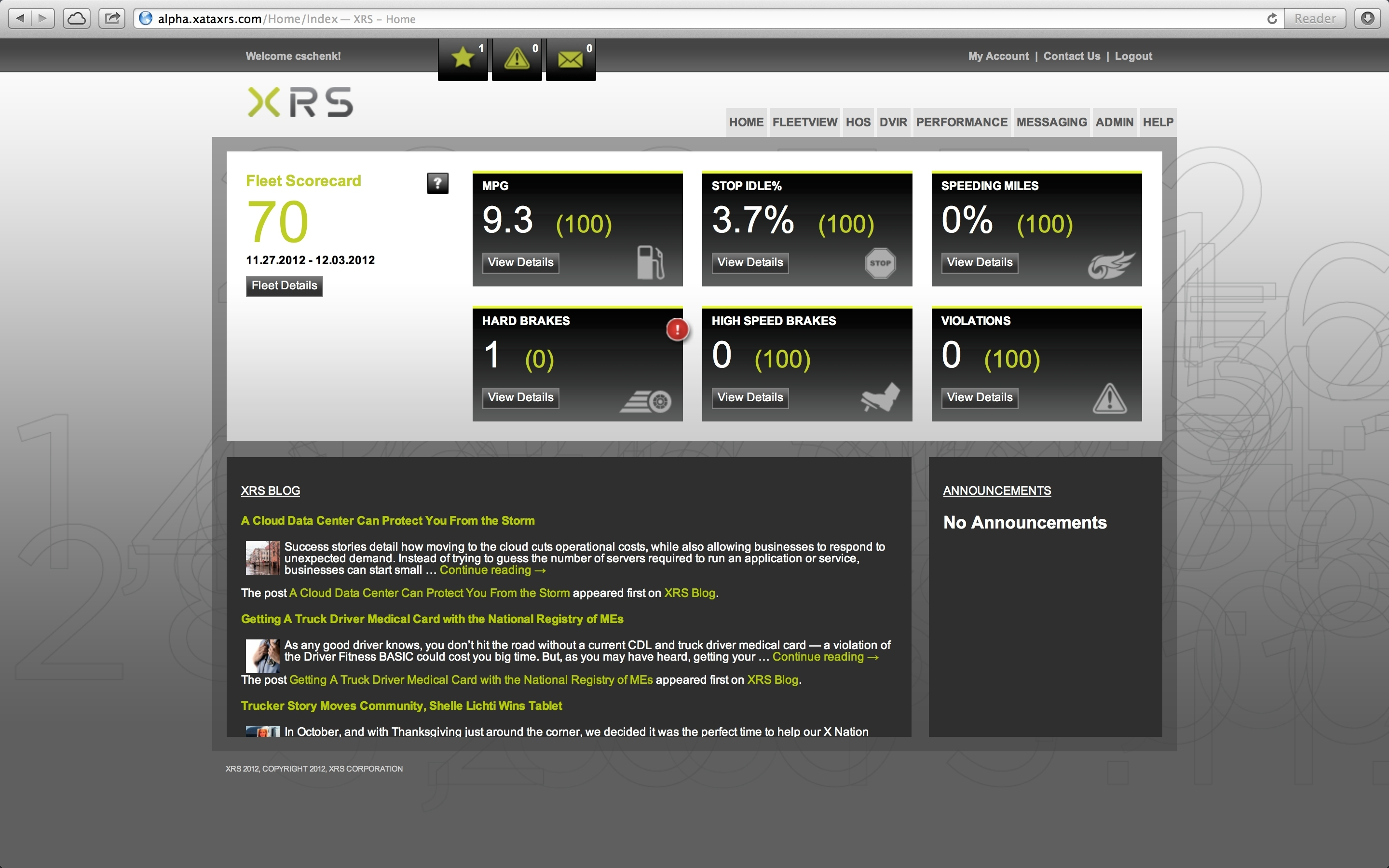Click the warning triangle icon on Violations card
Image resolution: width=1389 pixels, height=868 pixels.
(1108, 398)
